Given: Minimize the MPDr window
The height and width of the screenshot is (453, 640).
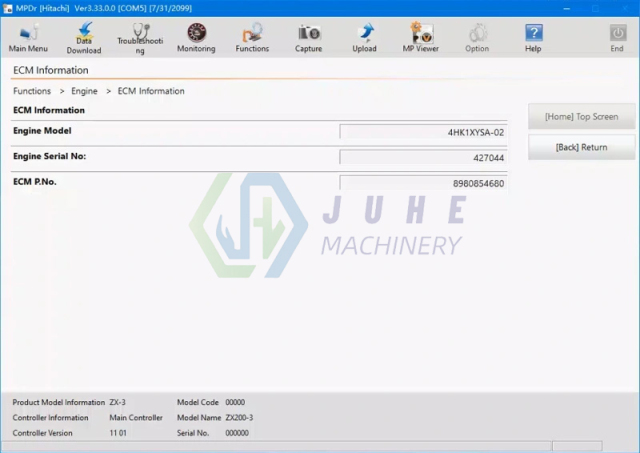Looking at the screenshot, I should click(x=567, y=8).
